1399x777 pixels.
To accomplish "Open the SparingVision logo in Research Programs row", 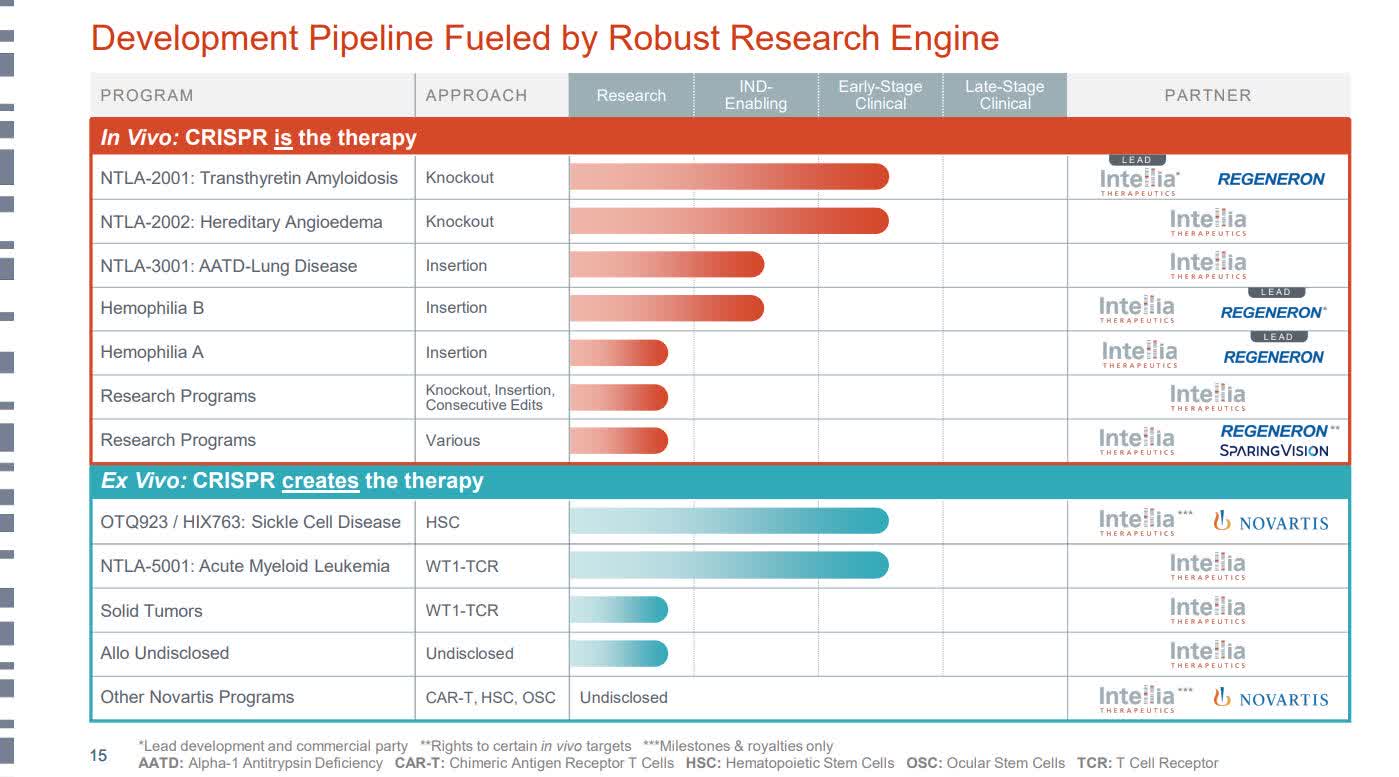I will pos(1276,450).
